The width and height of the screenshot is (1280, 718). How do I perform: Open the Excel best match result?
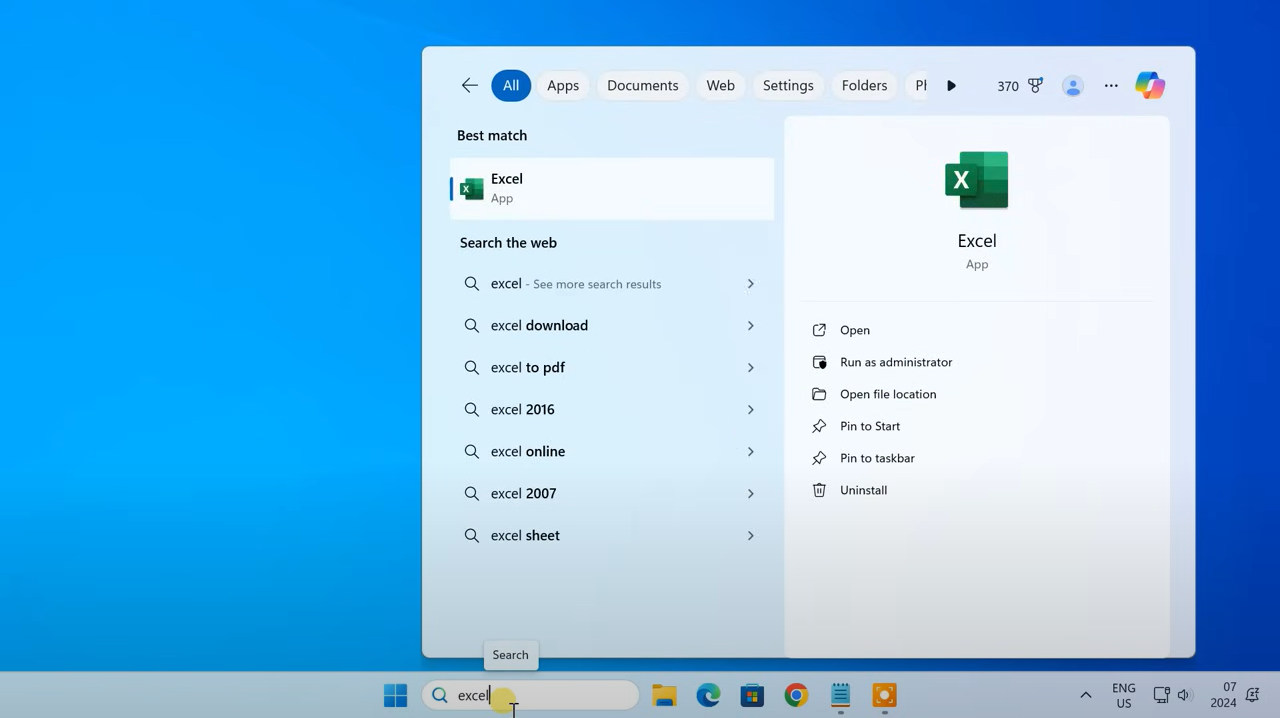(612, 188)
